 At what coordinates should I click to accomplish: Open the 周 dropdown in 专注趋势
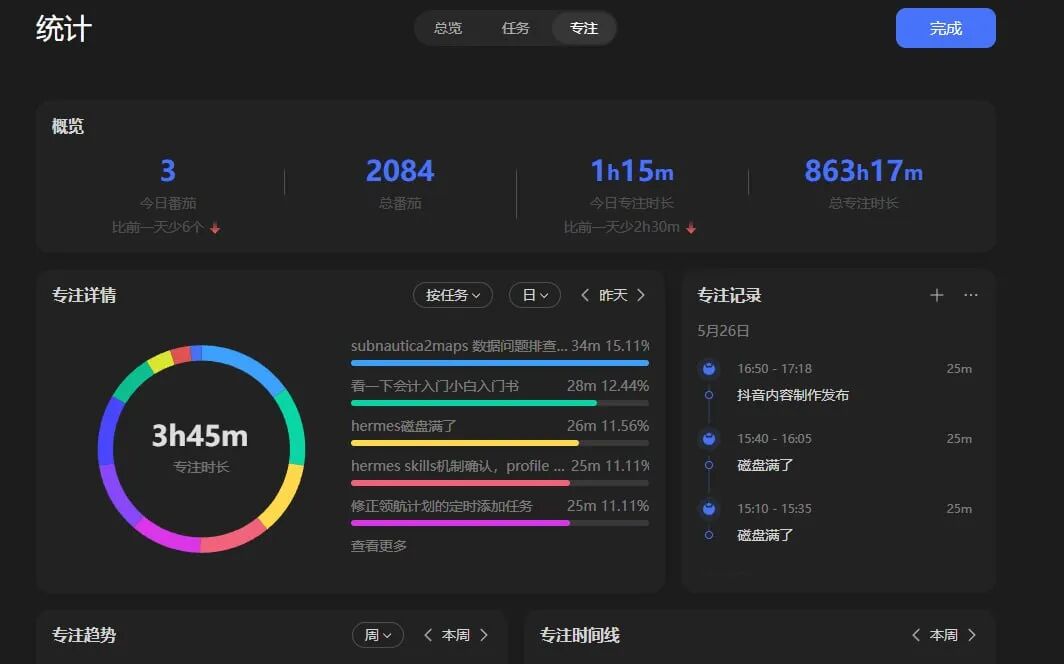pyautogui.click(x=378, y=635)
